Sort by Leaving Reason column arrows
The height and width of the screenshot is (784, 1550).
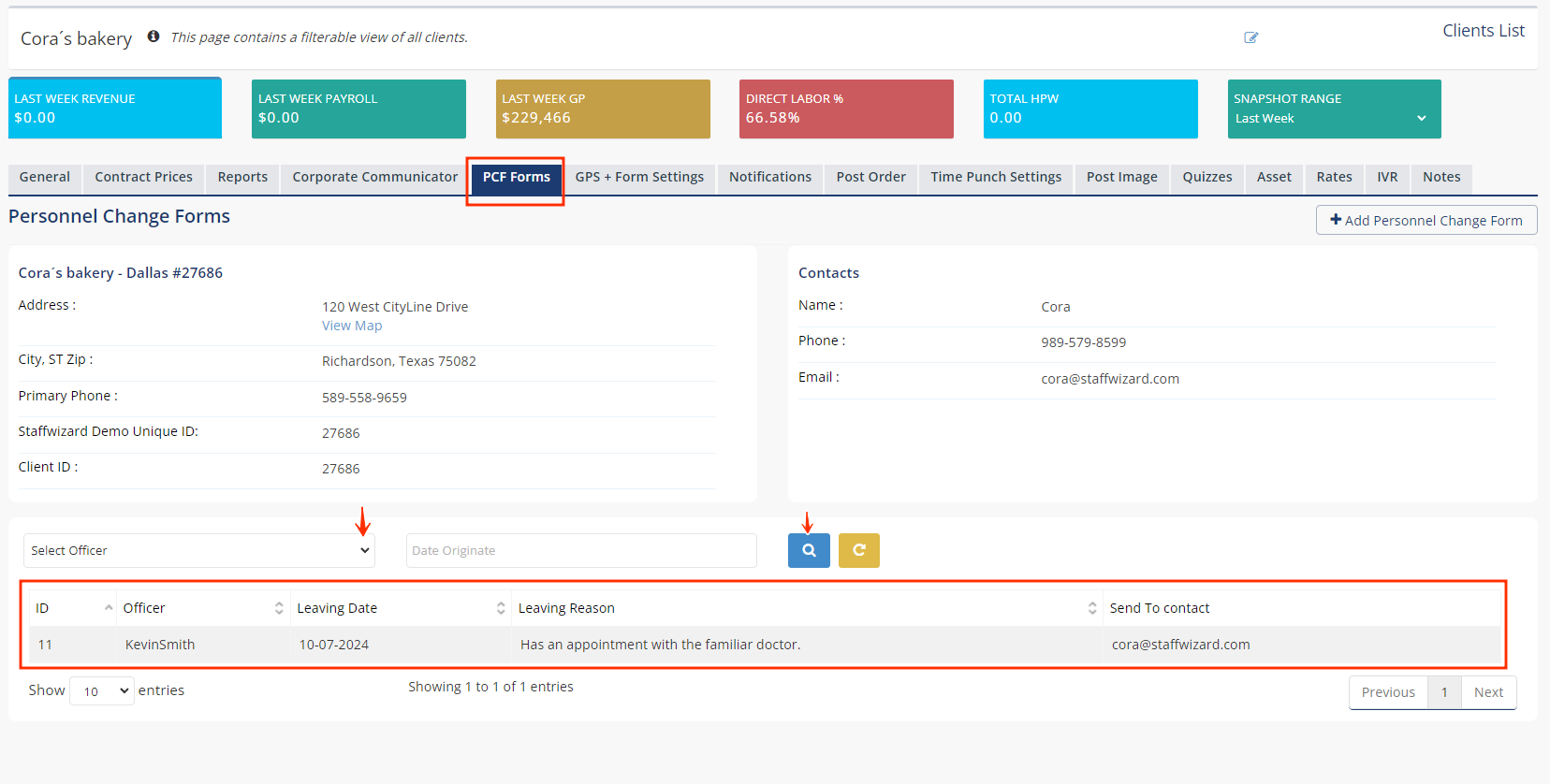coord(1091,608)
